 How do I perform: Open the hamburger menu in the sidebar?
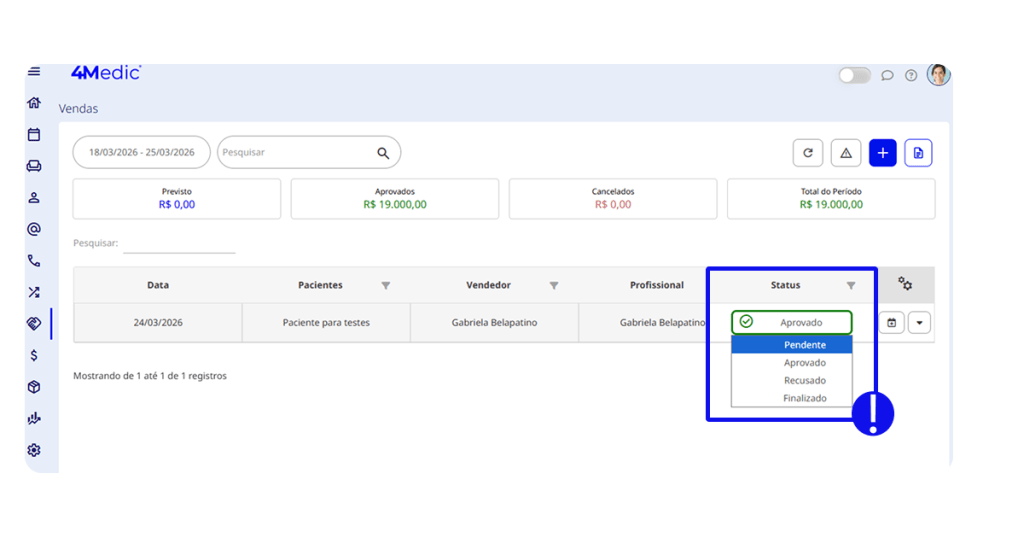(34, 72)
